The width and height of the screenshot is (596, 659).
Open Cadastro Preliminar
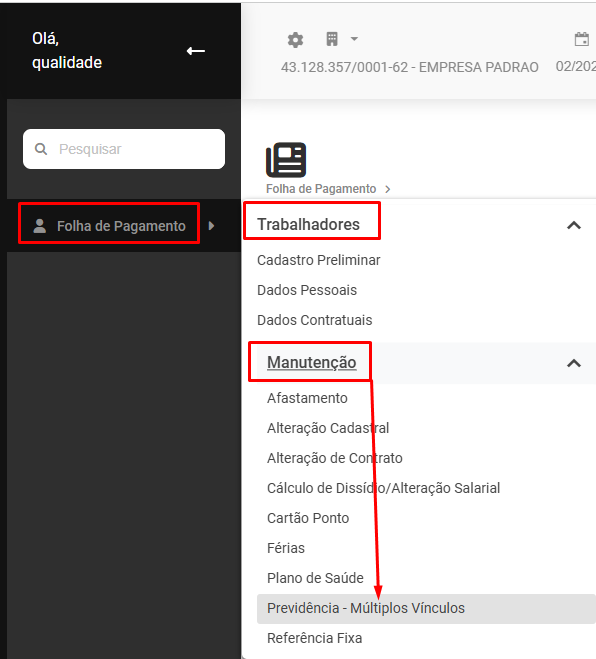319,260
